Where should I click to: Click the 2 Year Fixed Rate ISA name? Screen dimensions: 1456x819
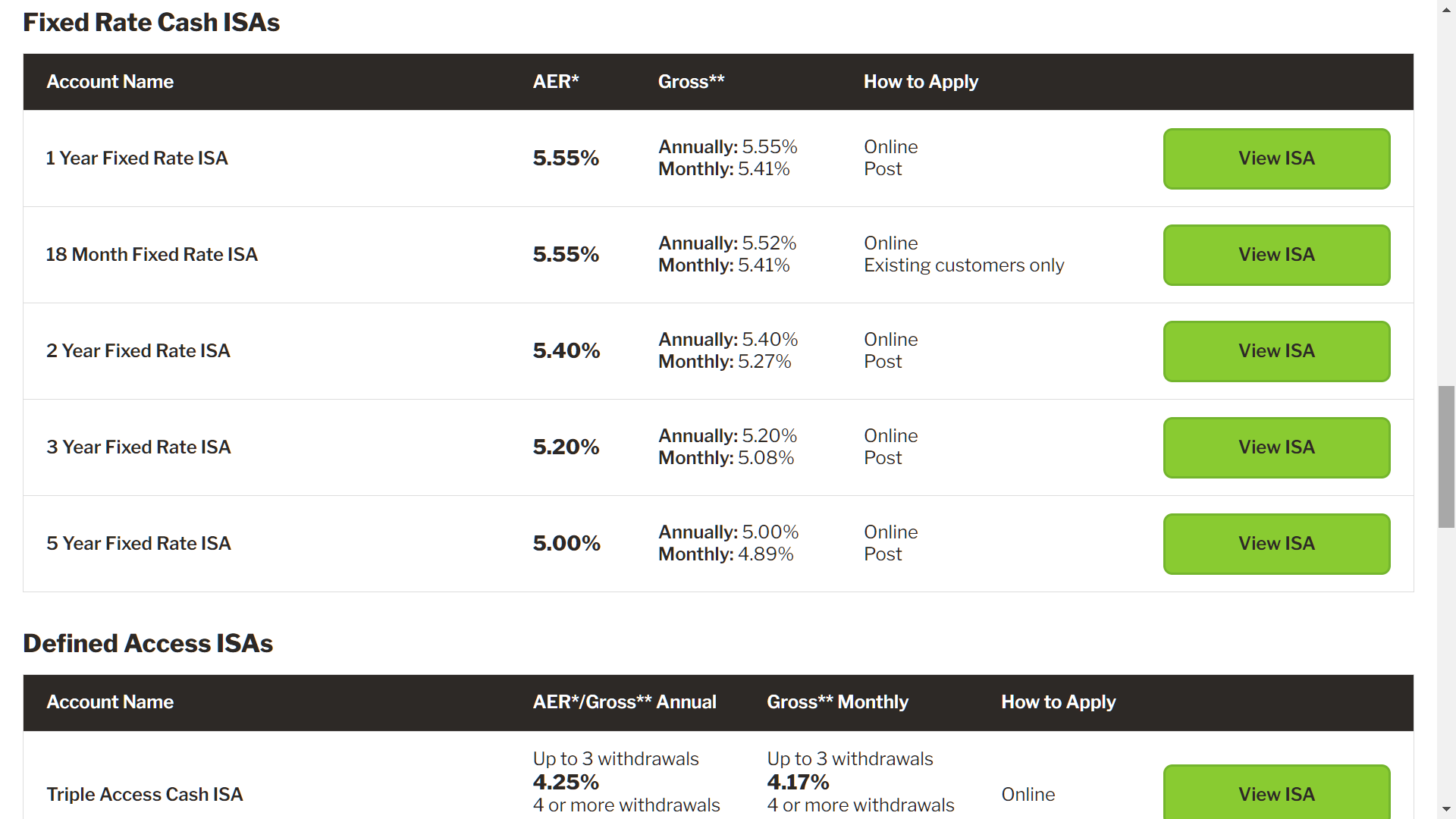[138, 350]
